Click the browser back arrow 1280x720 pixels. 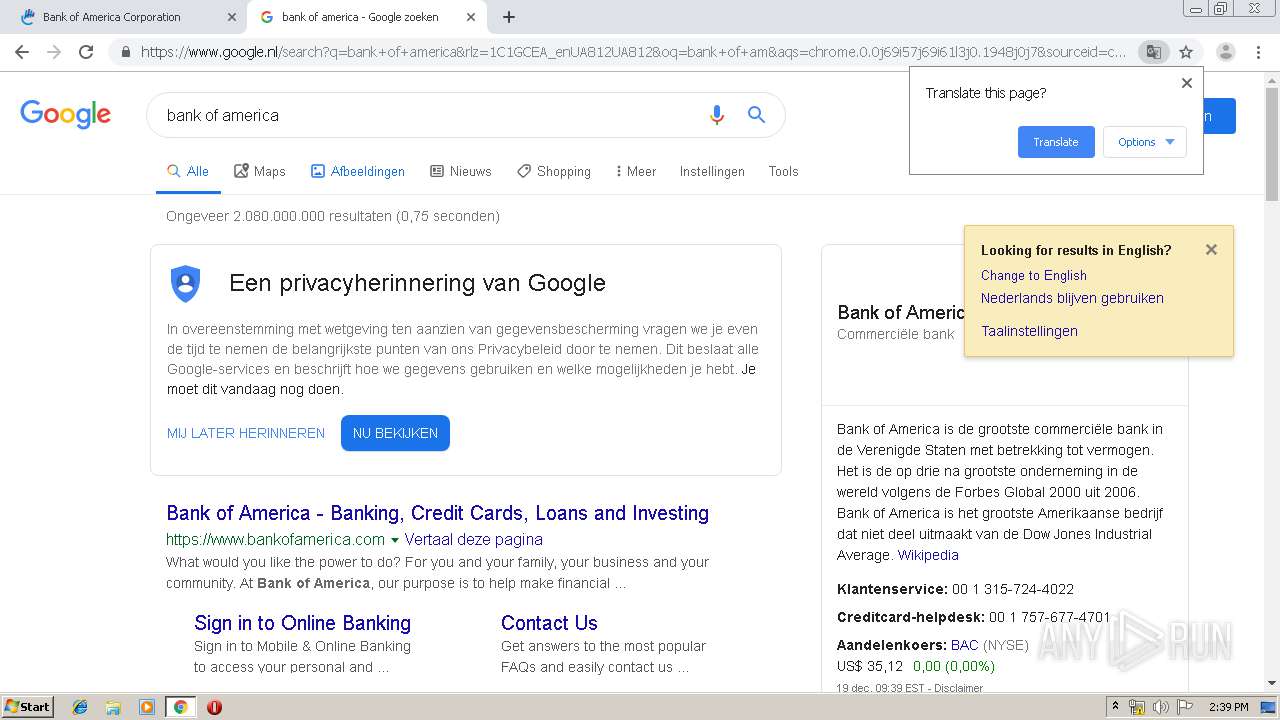click(x=22, y=52)
